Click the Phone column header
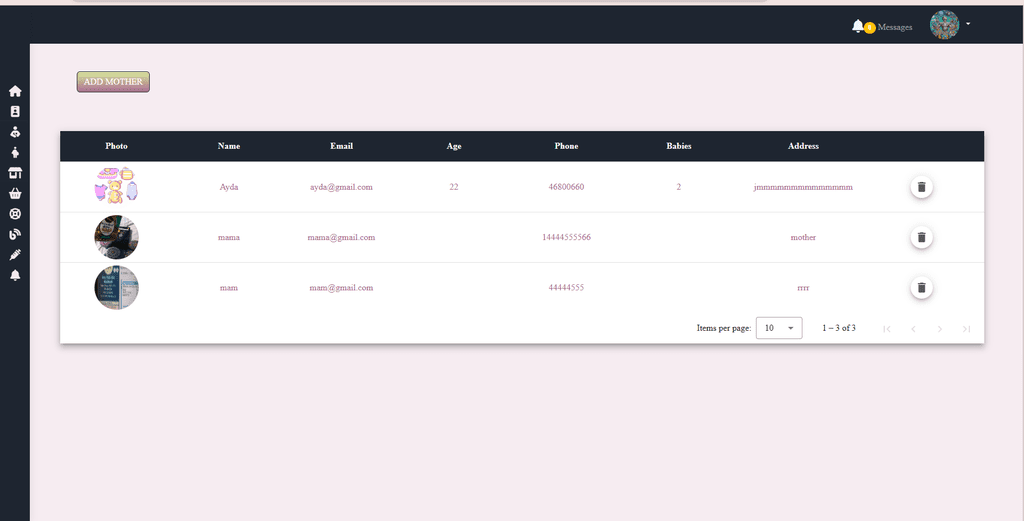This screenshot has height=521, width=1024. (566, 146)
